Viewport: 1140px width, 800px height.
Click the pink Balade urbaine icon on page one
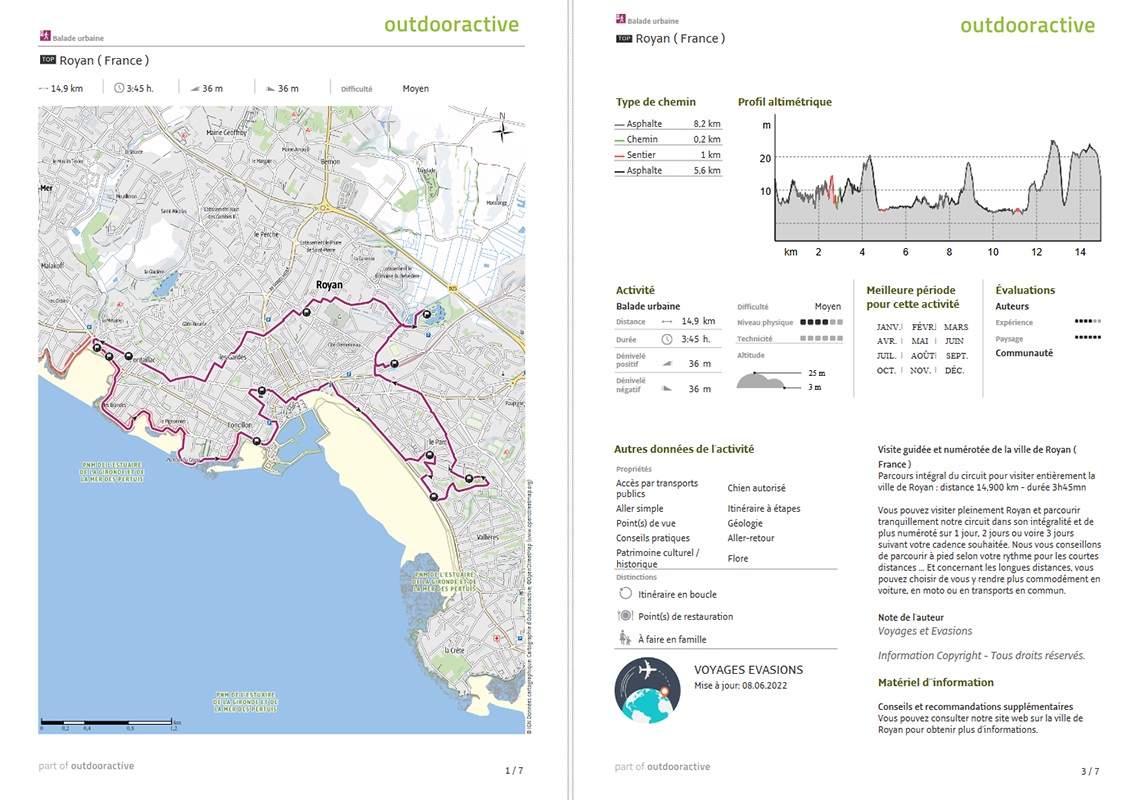45,36
